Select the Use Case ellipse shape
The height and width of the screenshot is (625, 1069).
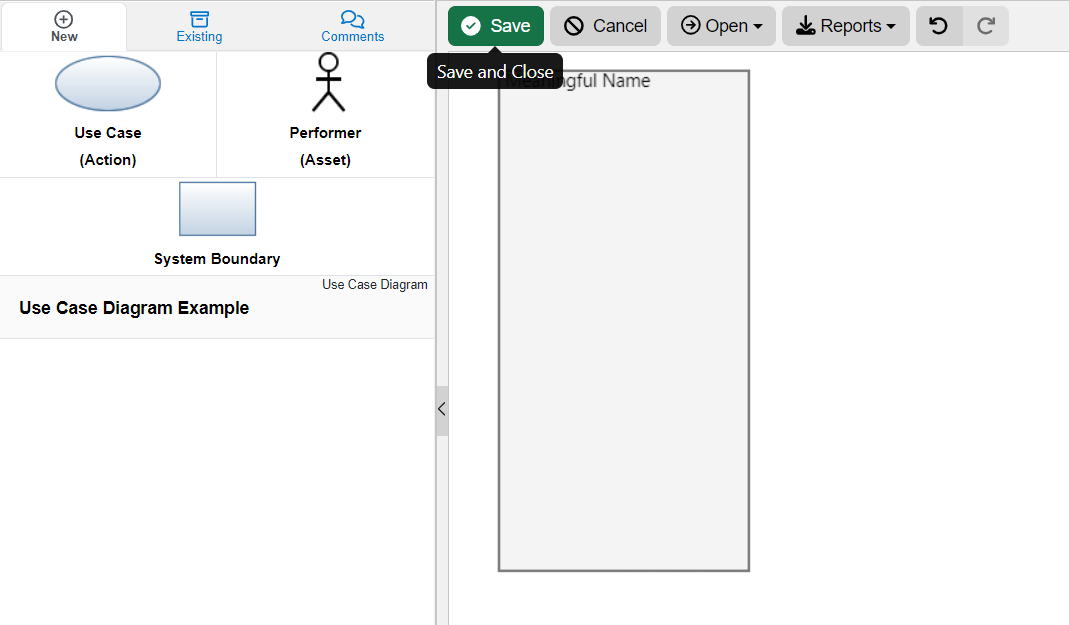pos(107,84)
